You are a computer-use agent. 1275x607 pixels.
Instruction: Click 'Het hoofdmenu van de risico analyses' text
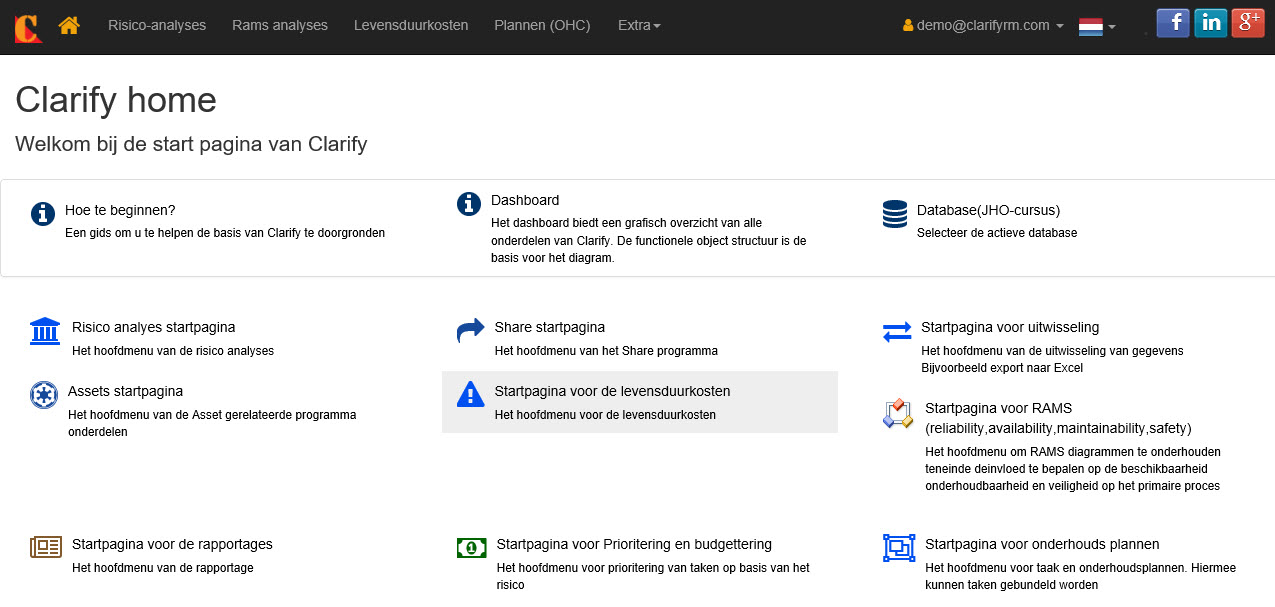point(173,351)
